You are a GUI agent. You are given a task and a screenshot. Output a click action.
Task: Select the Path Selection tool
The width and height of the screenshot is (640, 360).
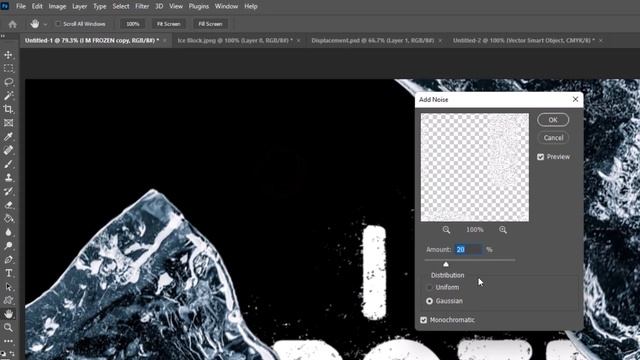click(8, 287)
